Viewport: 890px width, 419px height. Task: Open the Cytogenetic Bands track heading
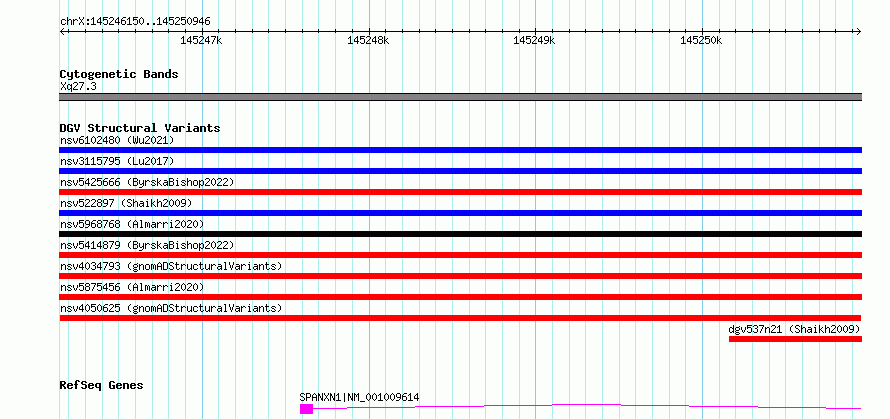119,74
